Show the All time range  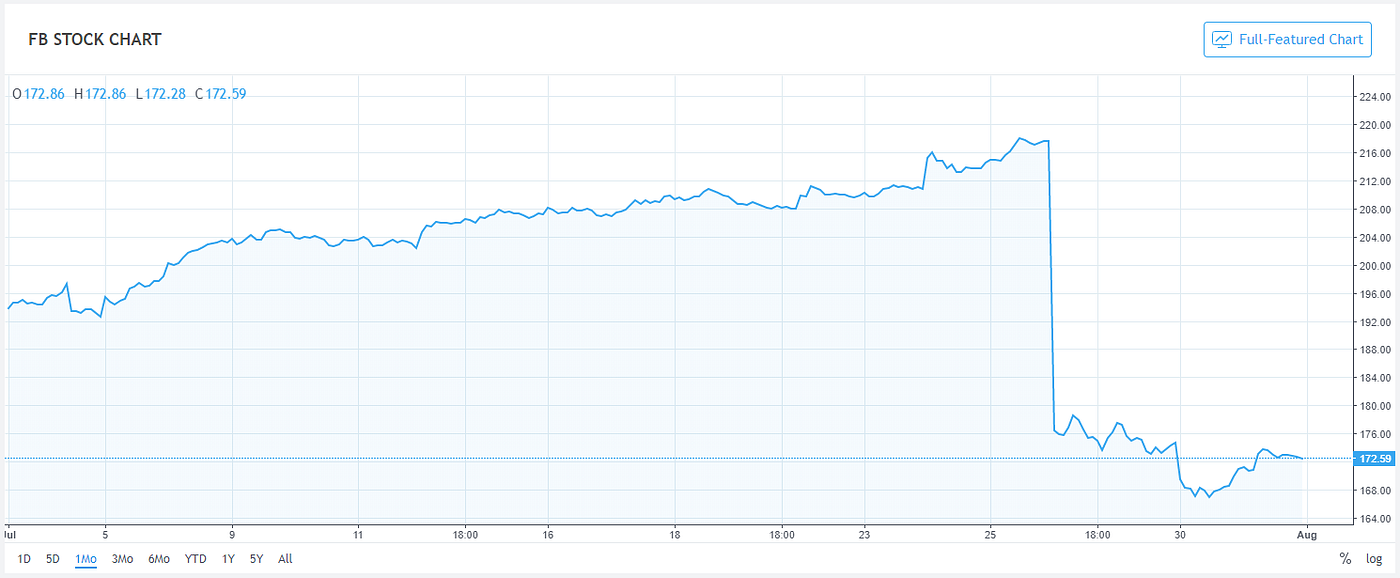(285, 559)
